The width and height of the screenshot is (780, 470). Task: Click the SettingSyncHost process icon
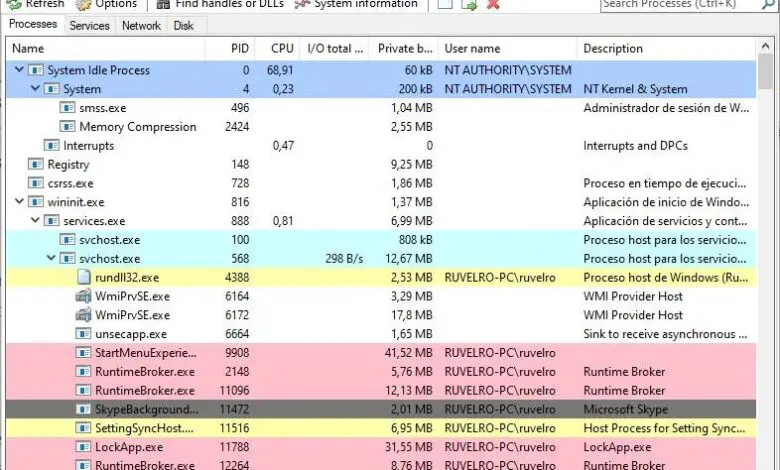click(83, 428)
